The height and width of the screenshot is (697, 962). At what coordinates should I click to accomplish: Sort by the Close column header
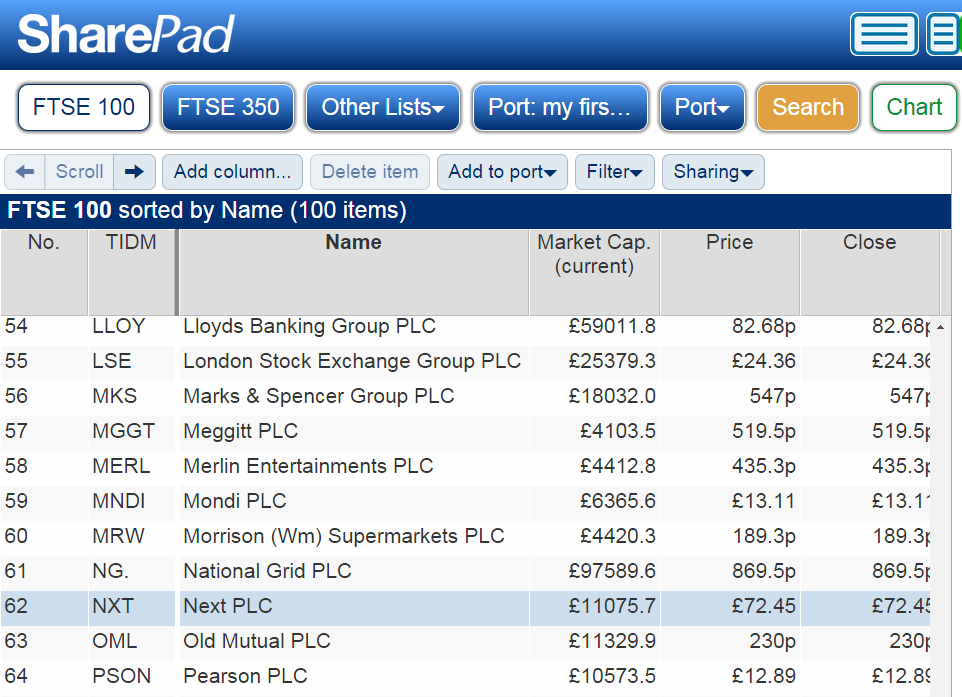coord(869,272)
